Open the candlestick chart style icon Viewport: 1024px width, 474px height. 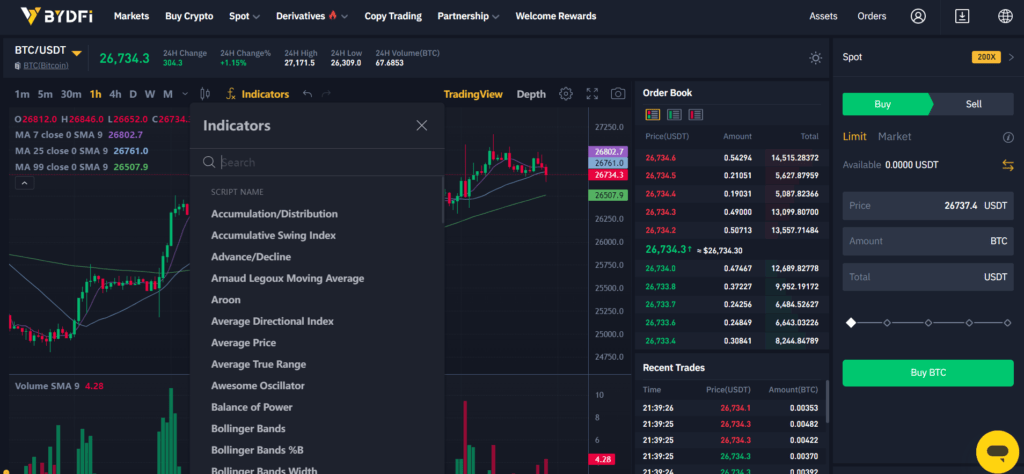coord(206,94)
